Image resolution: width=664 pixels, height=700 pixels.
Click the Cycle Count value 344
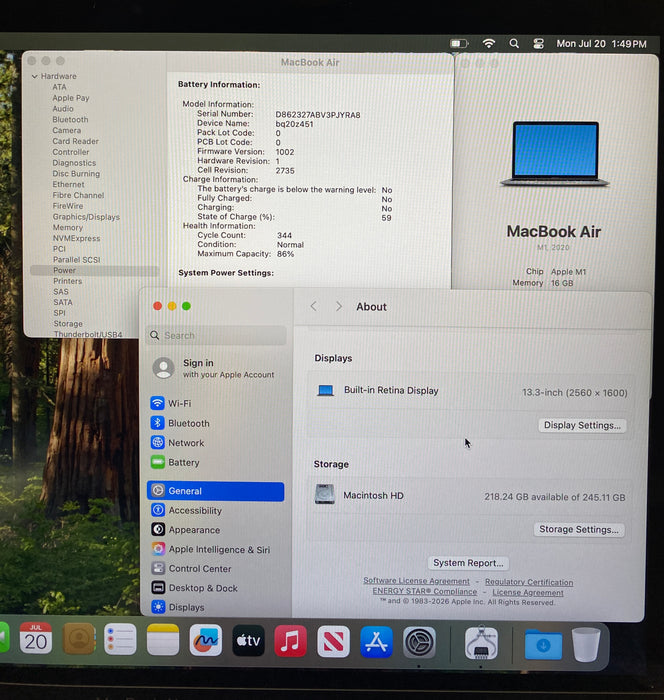[284, 235]
